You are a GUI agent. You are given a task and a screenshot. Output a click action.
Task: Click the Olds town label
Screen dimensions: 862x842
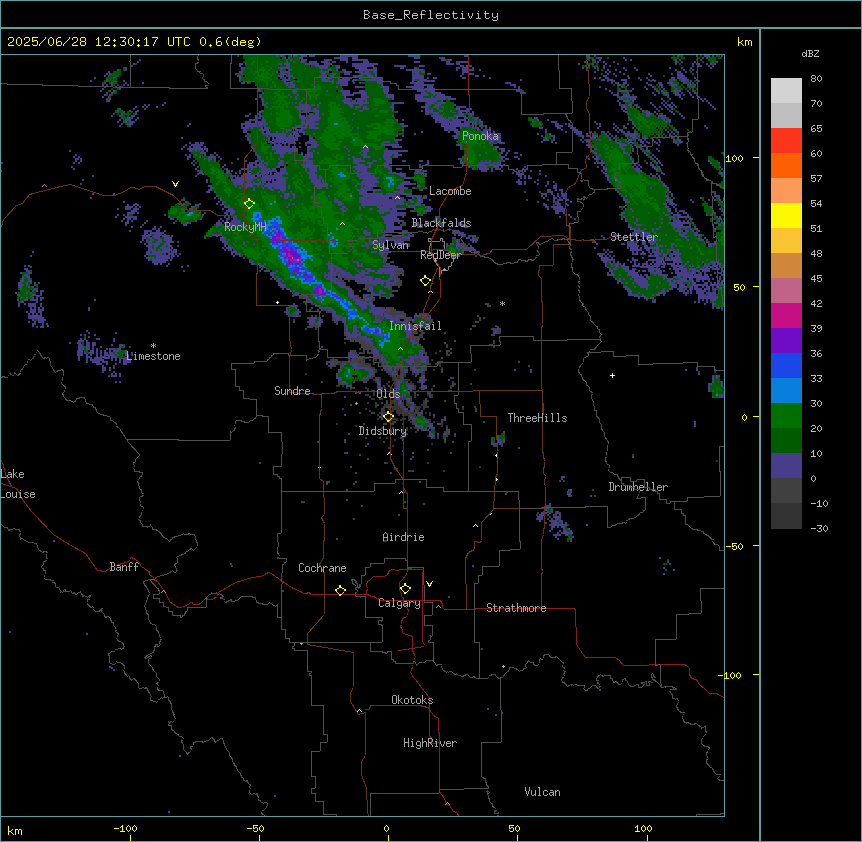tap(388, 394)
